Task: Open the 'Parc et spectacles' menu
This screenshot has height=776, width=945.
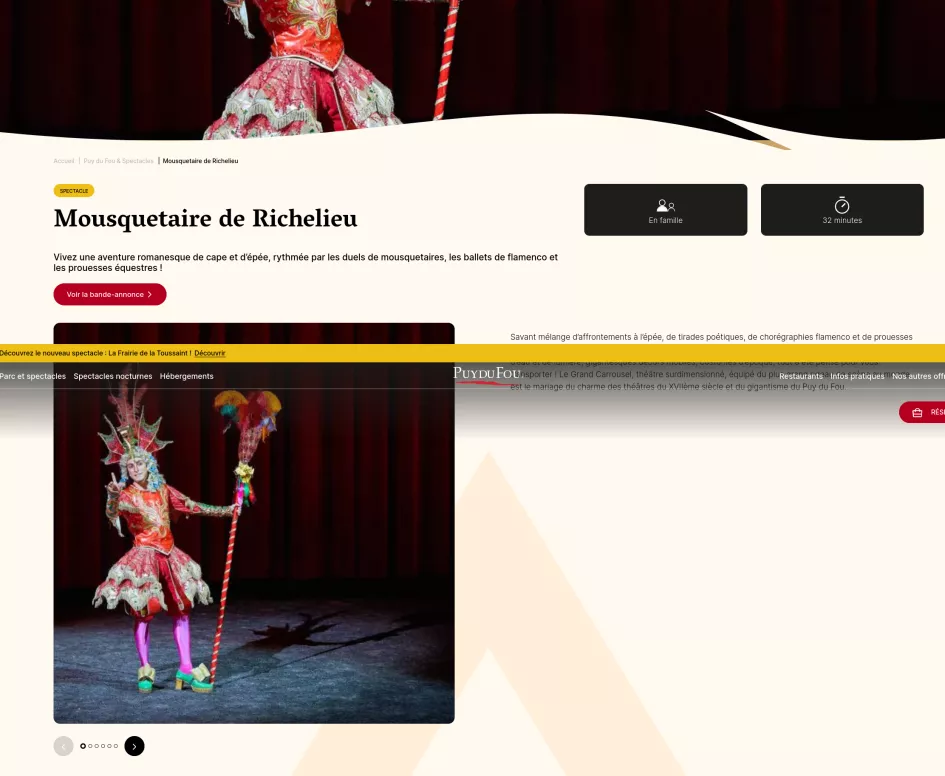Action: (x=33, y=376)
